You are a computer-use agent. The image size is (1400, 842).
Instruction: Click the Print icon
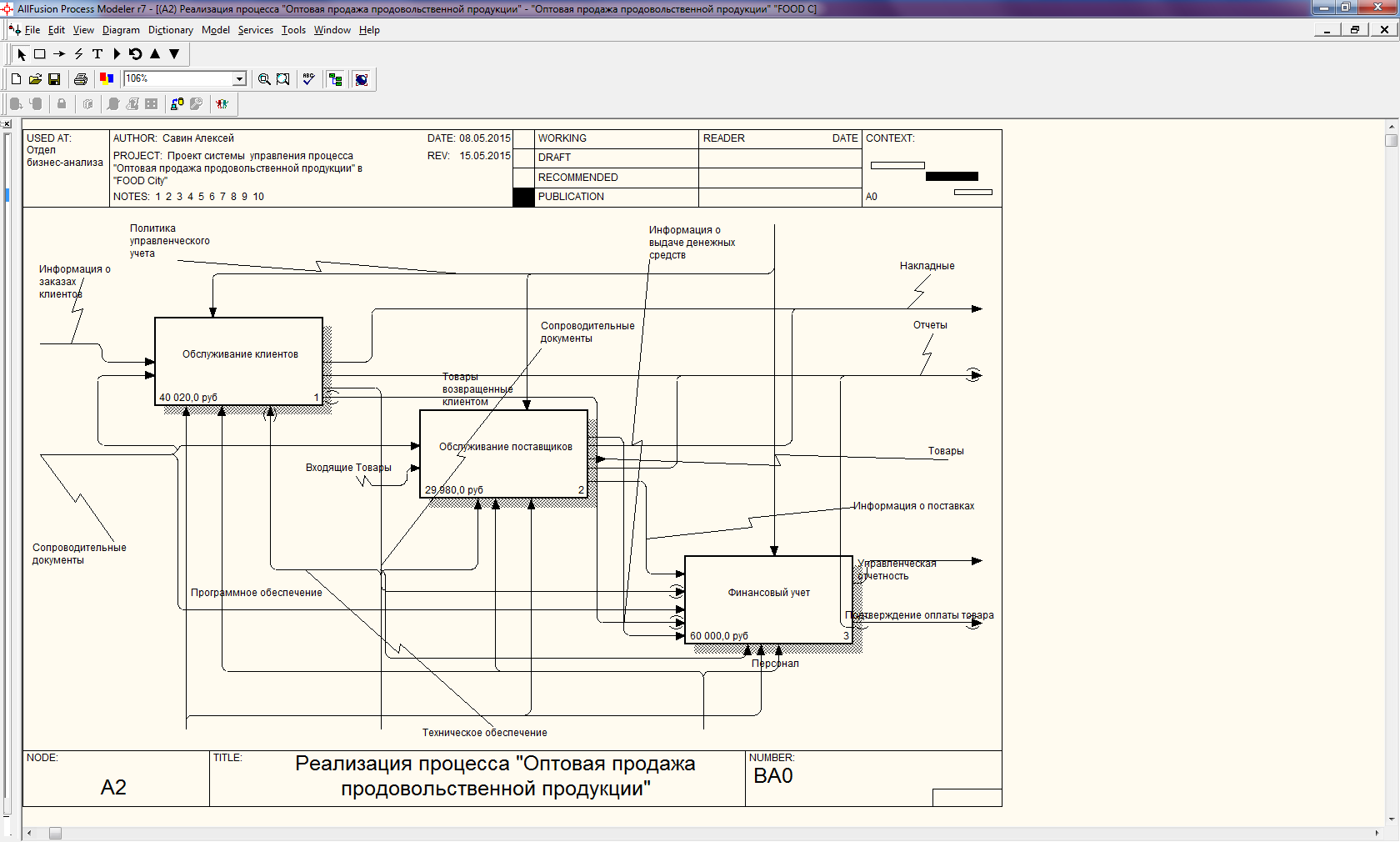[81, 79]
